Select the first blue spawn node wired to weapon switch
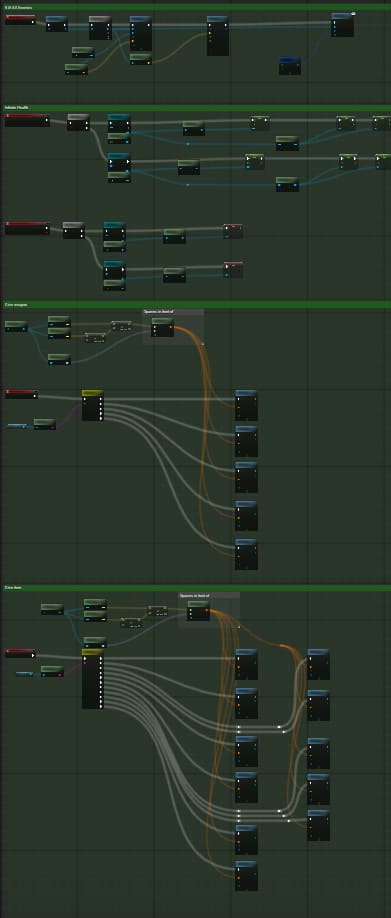Screen dimensions: 391x918 click(246, 405)
